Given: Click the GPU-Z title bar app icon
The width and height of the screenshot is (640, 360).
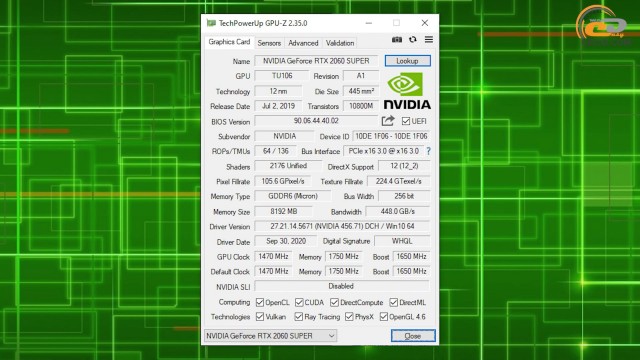Looking at the screenshot, I should click(211, 23).
